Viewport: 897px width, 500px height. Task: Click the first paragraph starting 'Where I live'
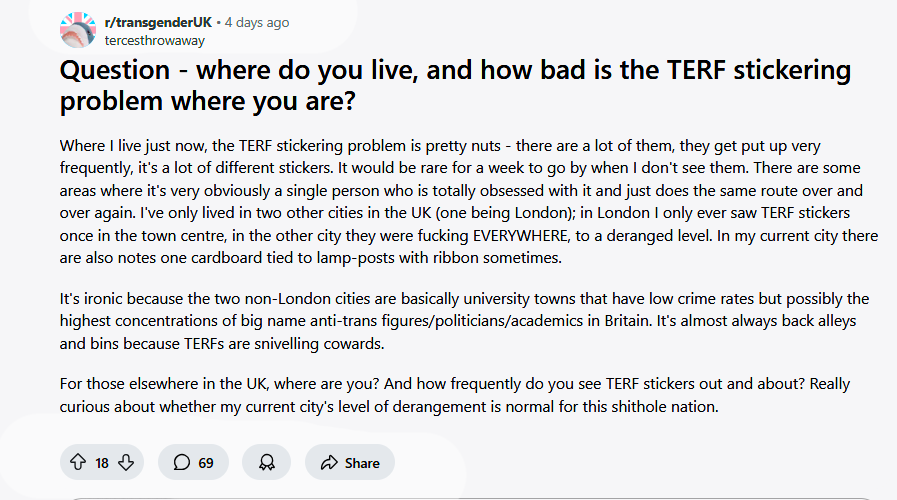click(x=469, y=201)
